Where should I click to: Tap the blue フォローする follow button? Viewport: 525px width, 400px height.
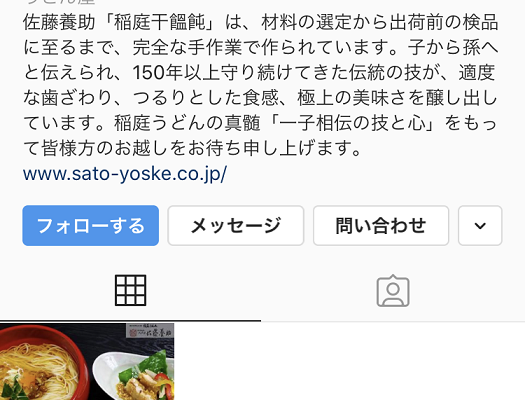pos(91,226)
